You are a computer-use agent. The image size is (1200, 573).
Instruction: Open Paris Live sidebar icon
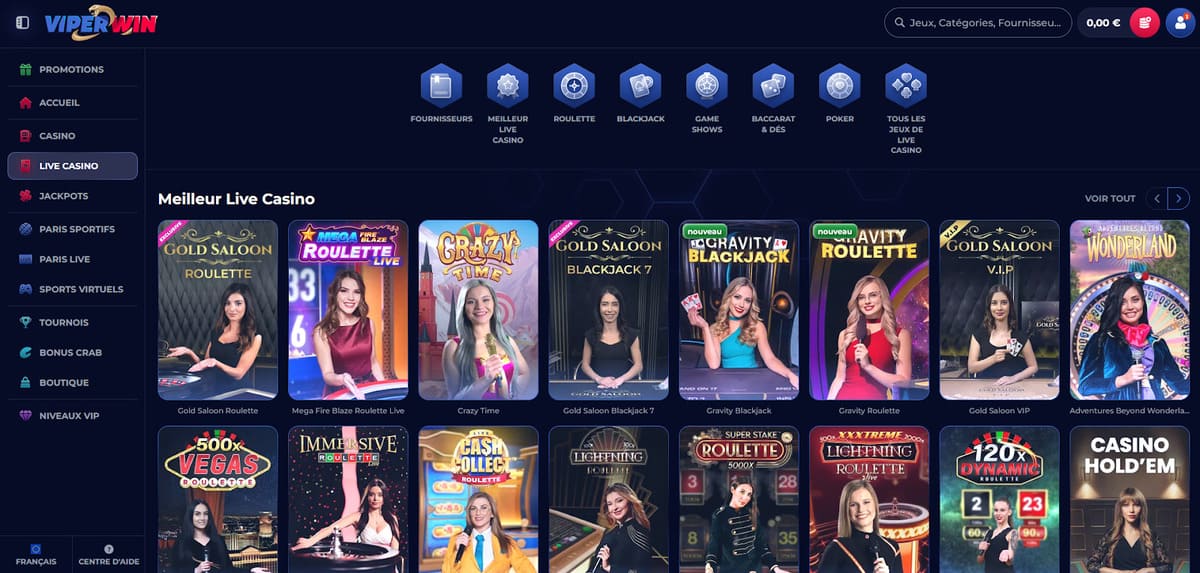[x=26, y=259]
